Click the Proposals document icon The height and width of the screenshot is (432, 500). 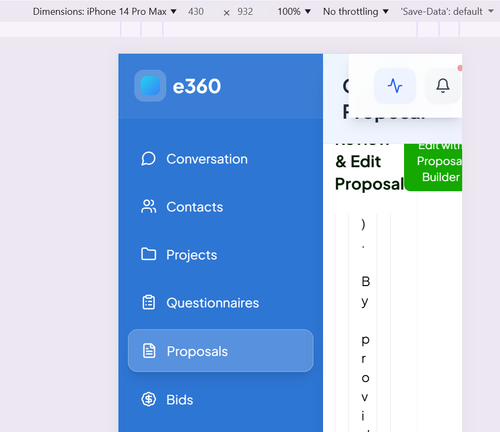pyautogui.click(x=149, y=351)
